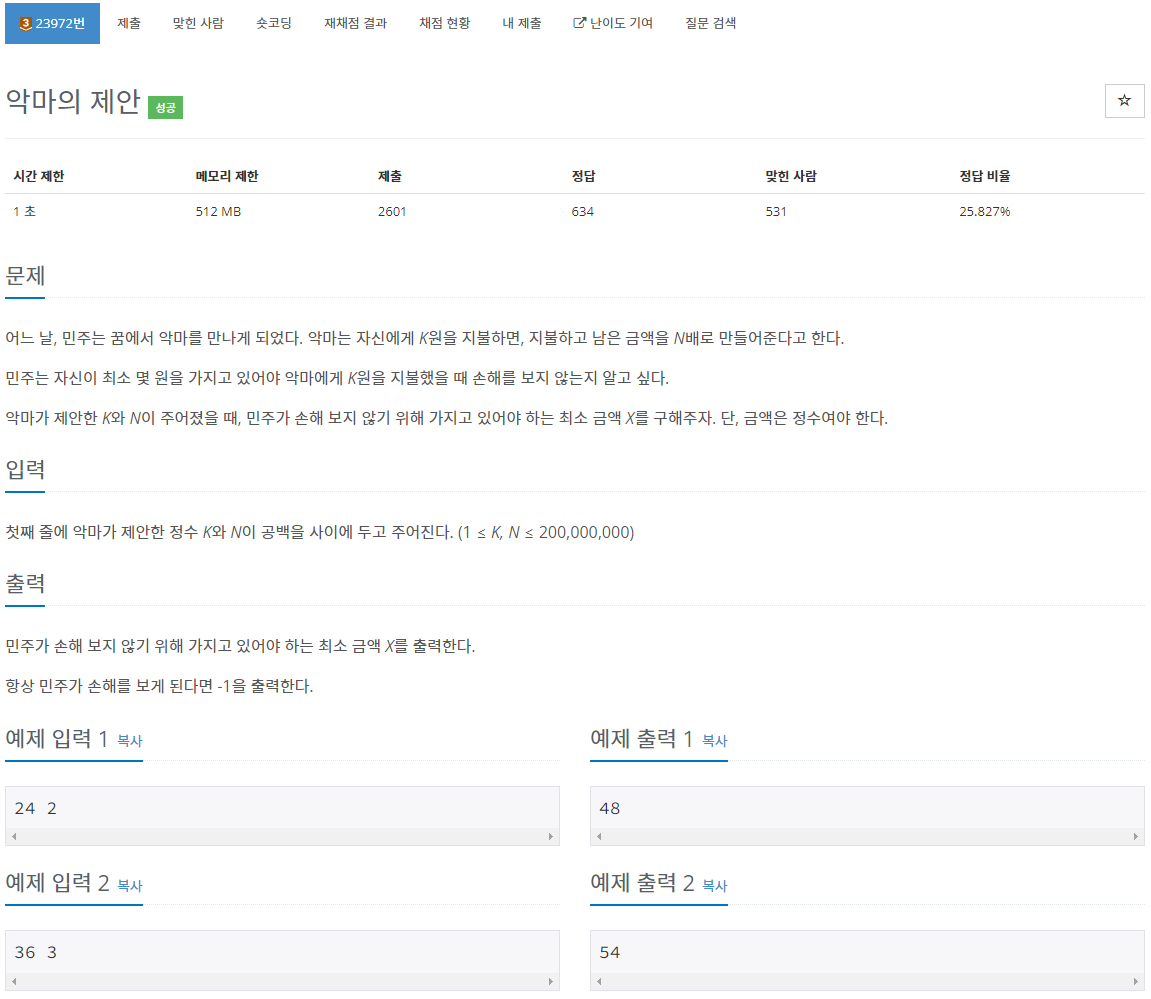
Task: Open the 질문 검색 page
Action: coord(710,22)
